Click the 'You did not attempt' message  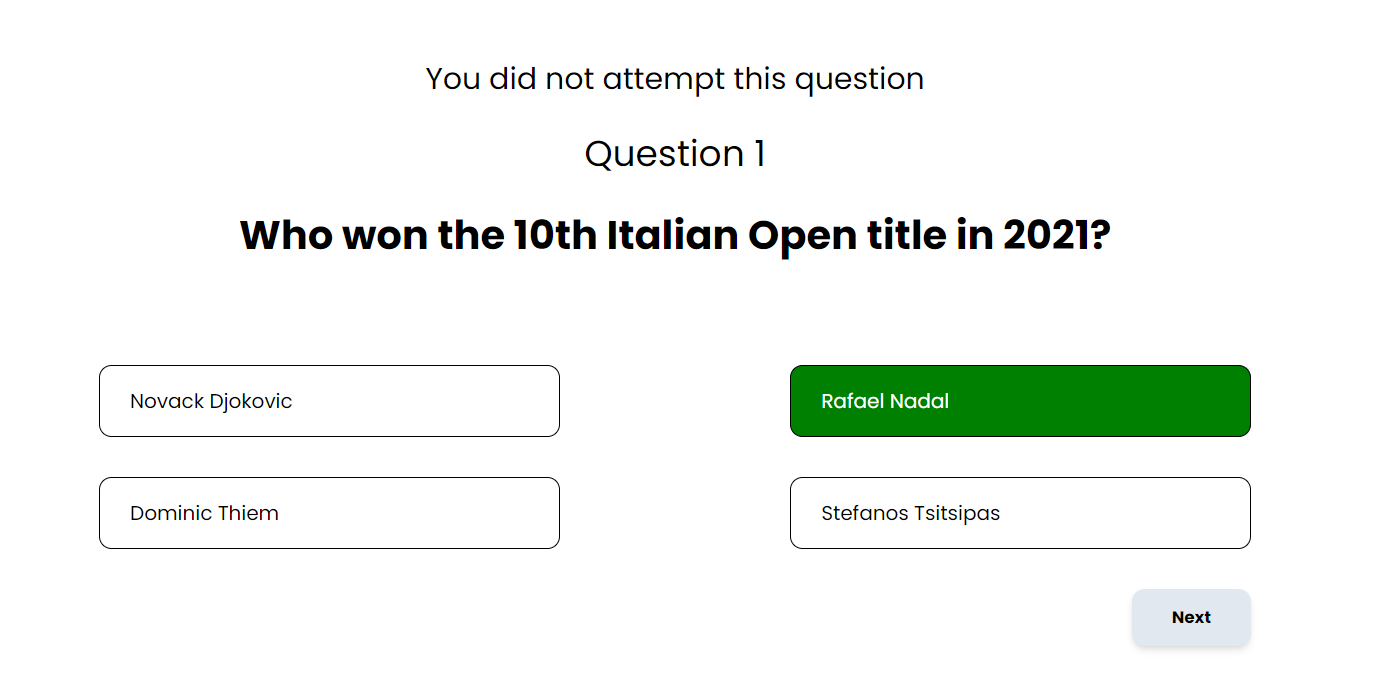coord(674,78)
